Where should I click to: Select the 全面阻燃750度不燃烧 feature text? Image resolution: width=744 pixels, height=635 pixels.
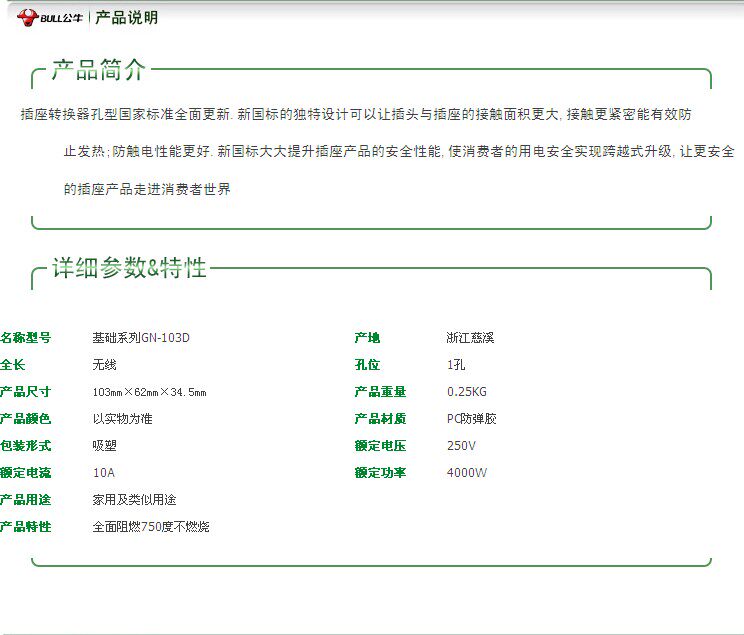tap(150, 527)
